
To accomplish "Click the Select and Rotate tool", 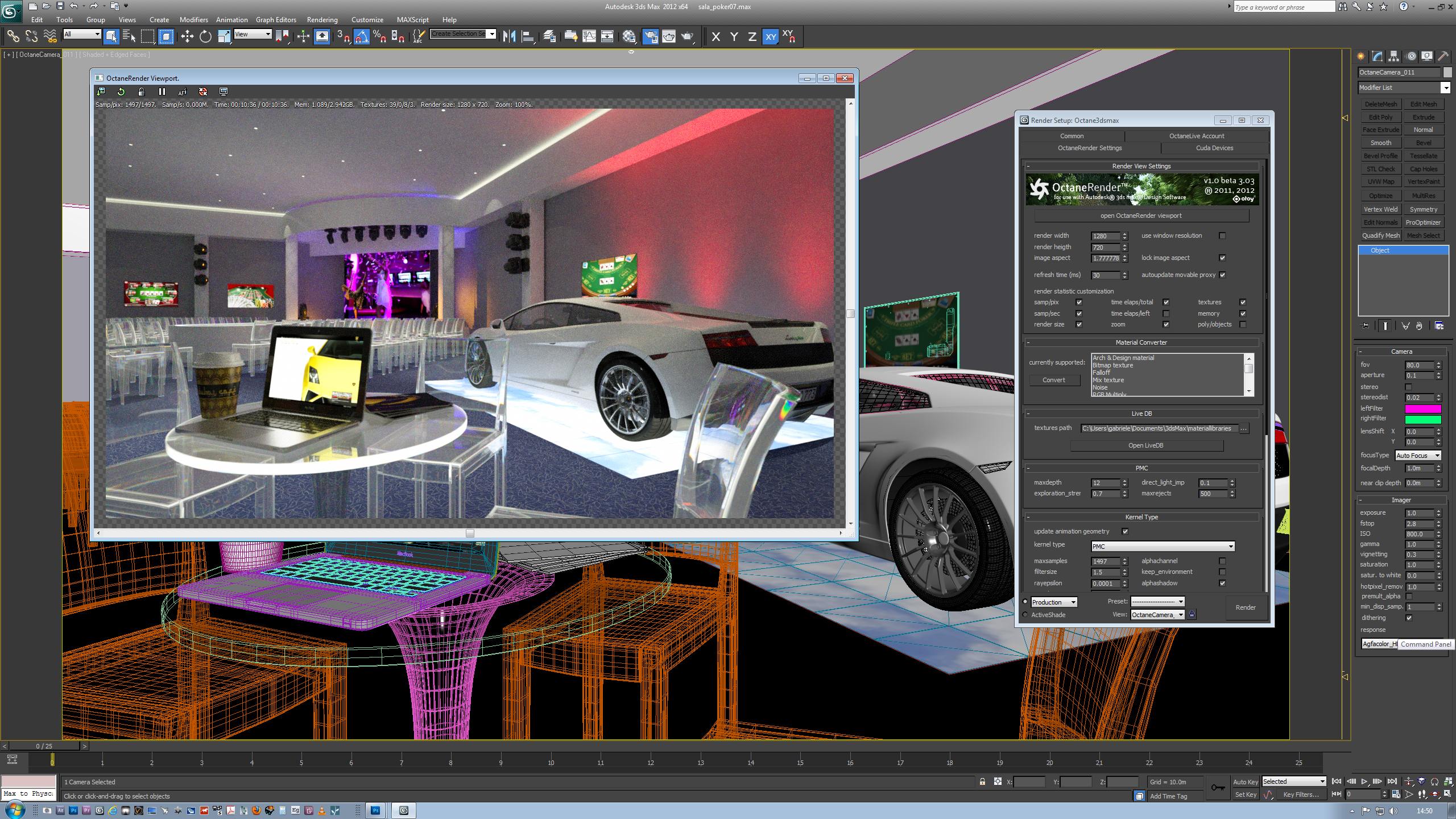I will pos(205,36).
